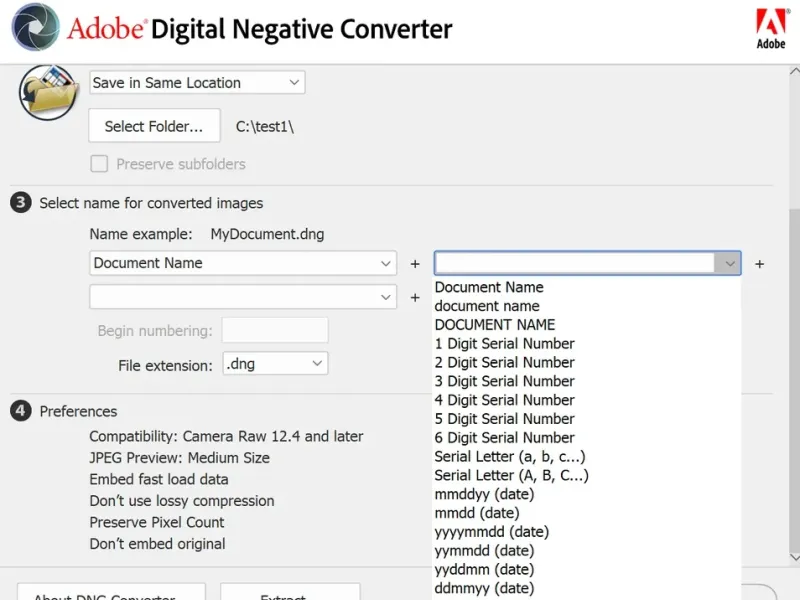Screen dimensions: 800x600
Task: Click the step 4 Preferences number icon
Action: click(x=20, y=411)
